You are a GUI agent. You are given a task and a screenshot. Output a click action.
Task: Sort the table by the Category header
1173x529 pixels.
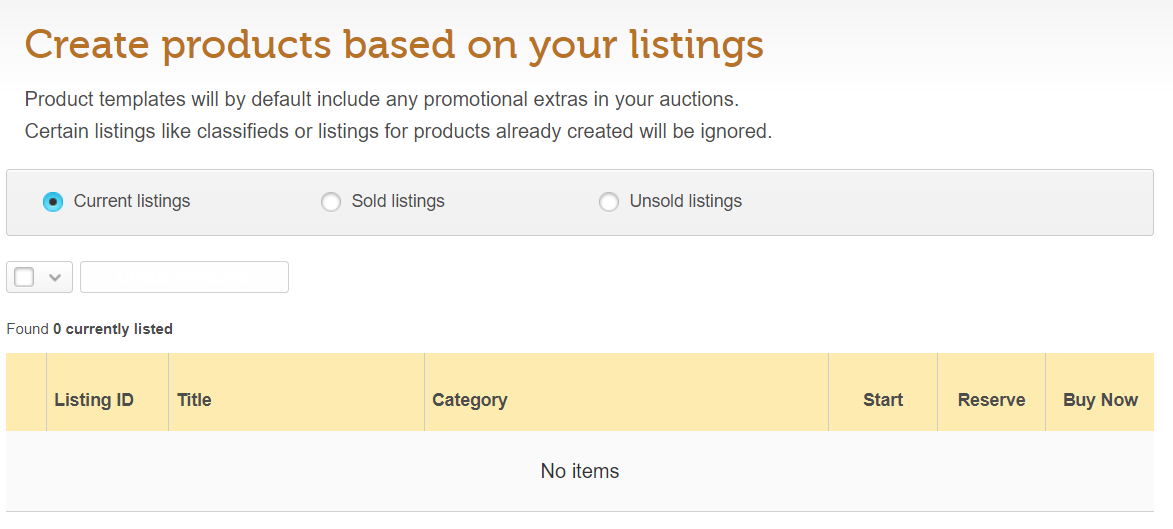pyautogui.click(x=470, y=400)
